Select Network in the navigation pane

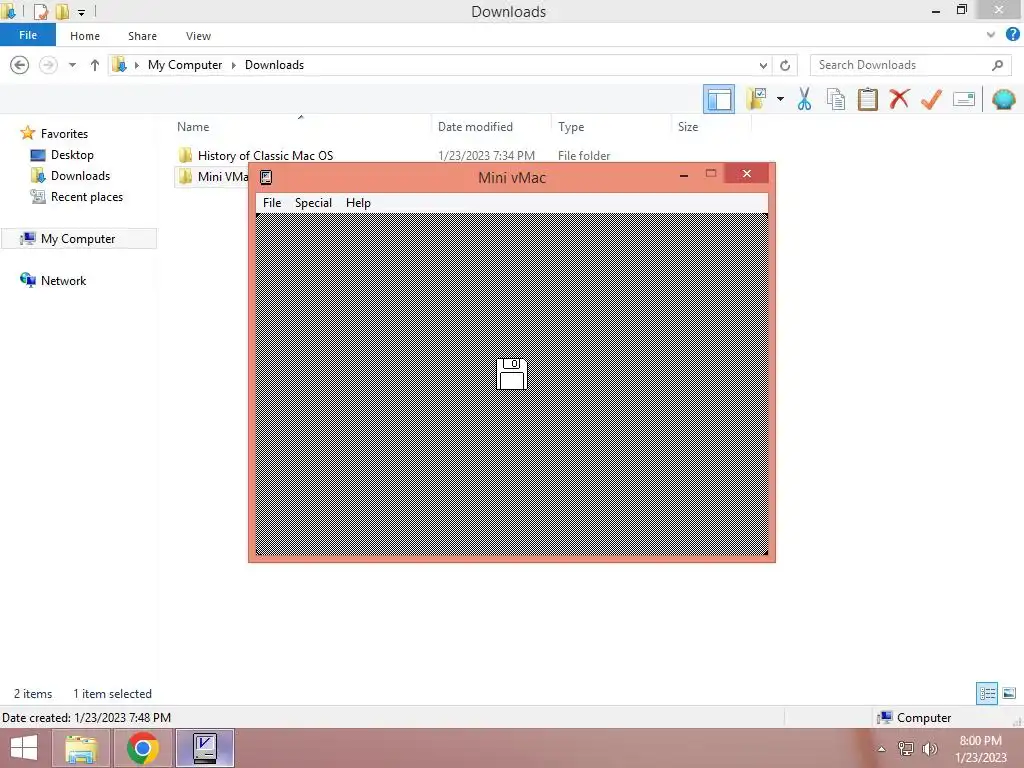tap(63, 280)
